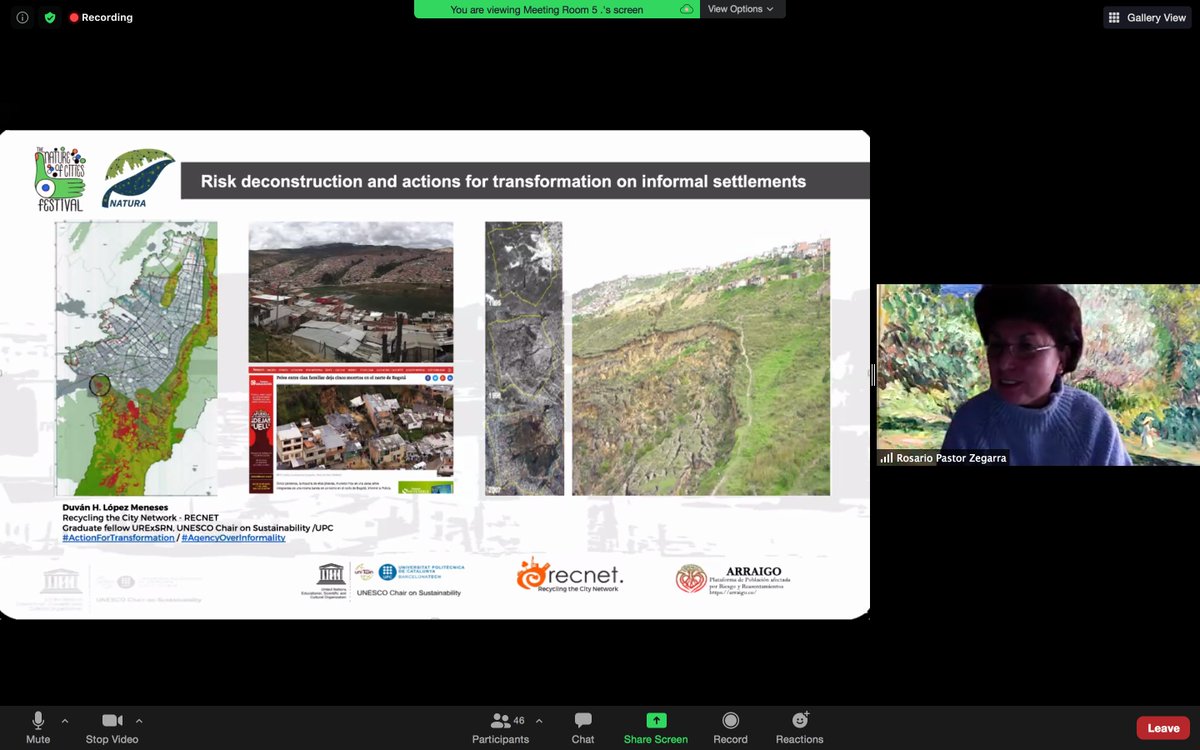The height and width of the screenshot is (750, 1200).
Task: Click the landslide hillside photo
Action: pyautogui.click(x=701, y=366)
